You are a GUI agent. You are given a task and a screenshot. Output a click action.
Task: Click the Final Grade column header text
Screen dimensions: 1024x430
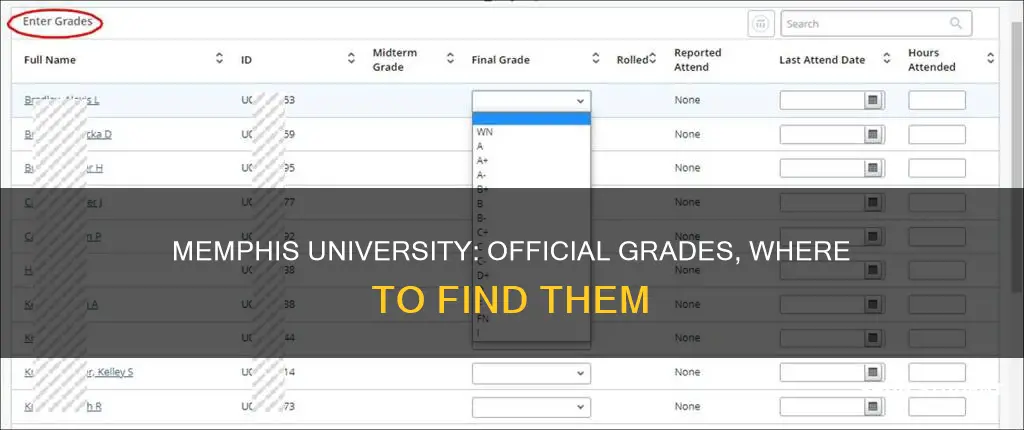pos(500,59)
